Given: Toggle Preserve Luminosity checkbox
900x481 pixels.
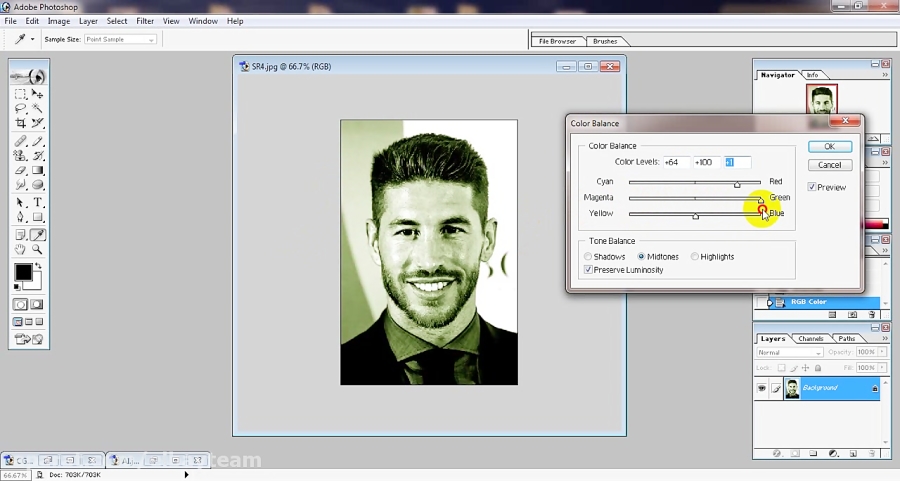Looking at the screenshot, I should coord(588,270).
